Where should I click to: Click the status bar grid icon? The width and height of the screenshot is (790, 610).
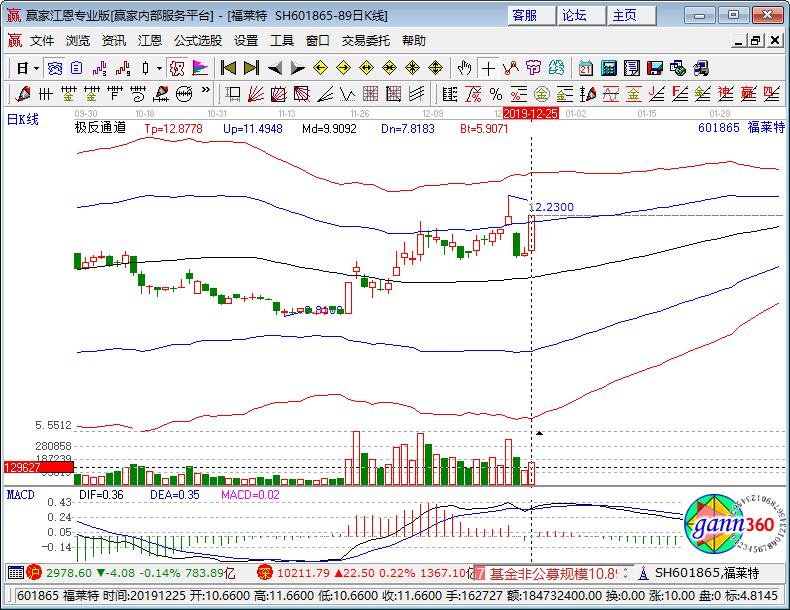(x=16, y=573)
